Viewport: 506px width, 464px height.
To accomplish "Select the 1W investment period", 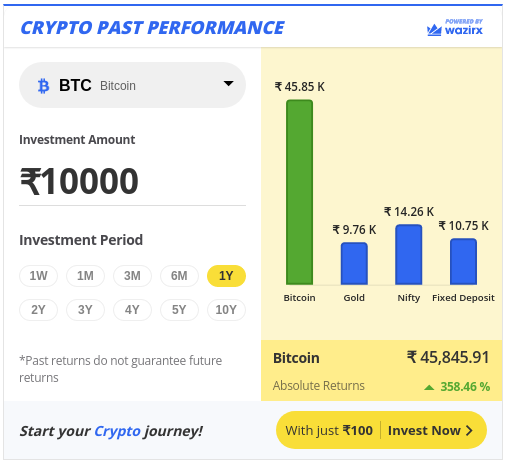I will (38, 276).
